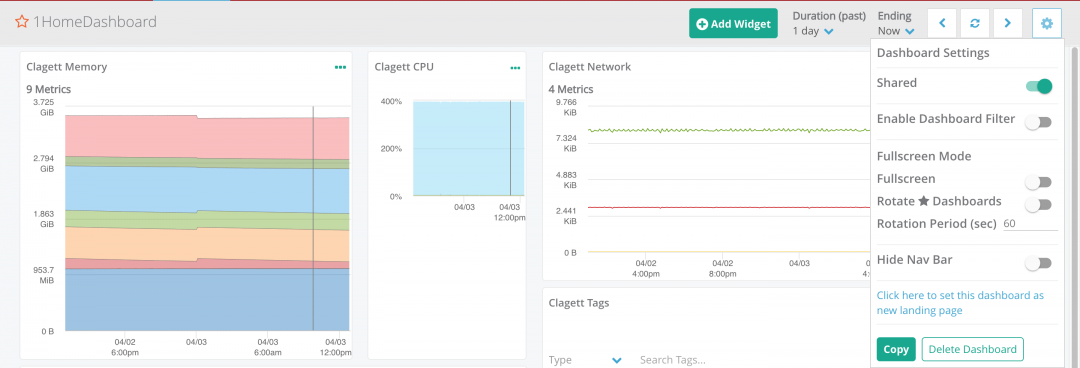Click the Clagett CPU widget title
Screen dimensions: 1080x368
click(x=404, y=67)
